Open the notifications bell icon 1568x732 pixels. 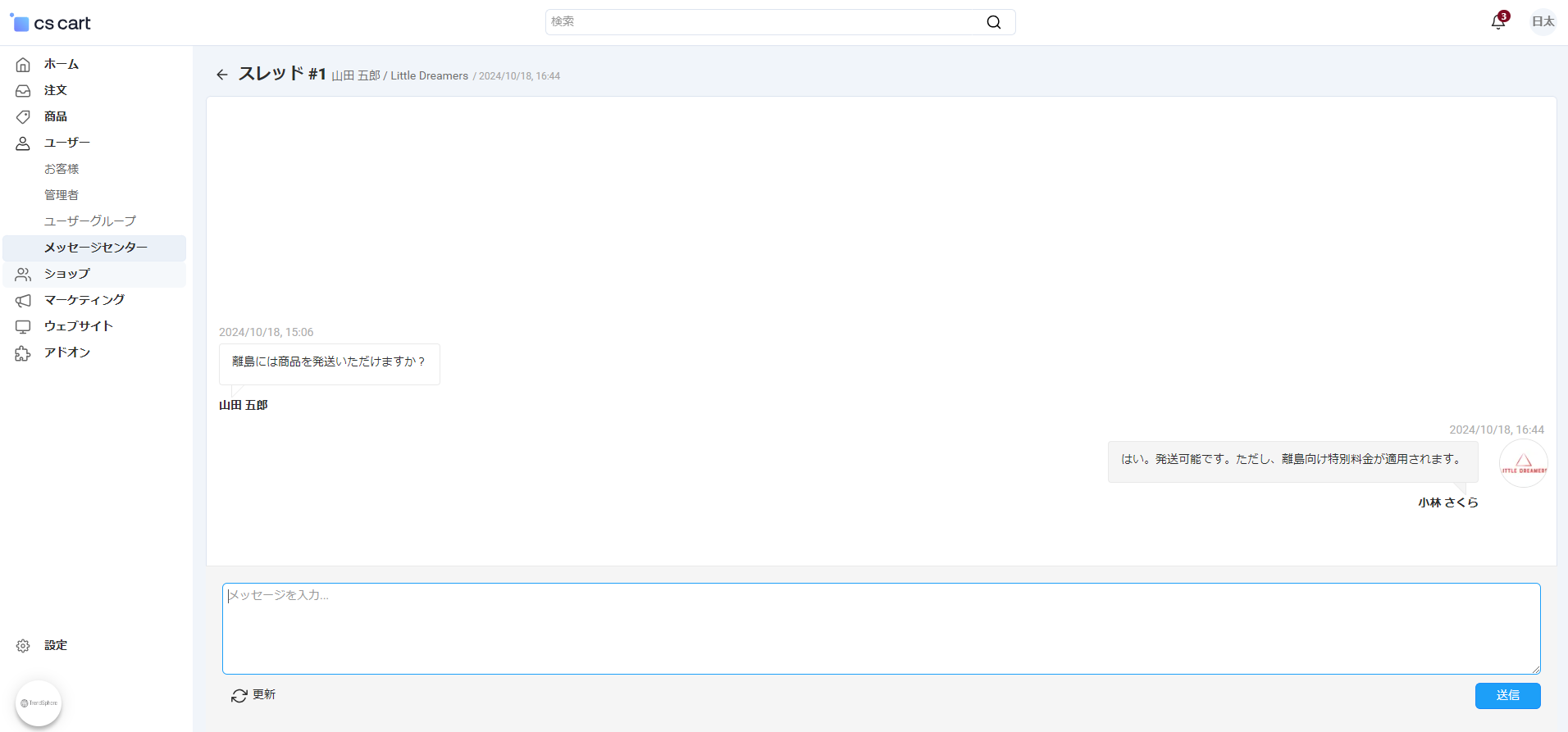pyautogui.click(x=1498, y=22)
